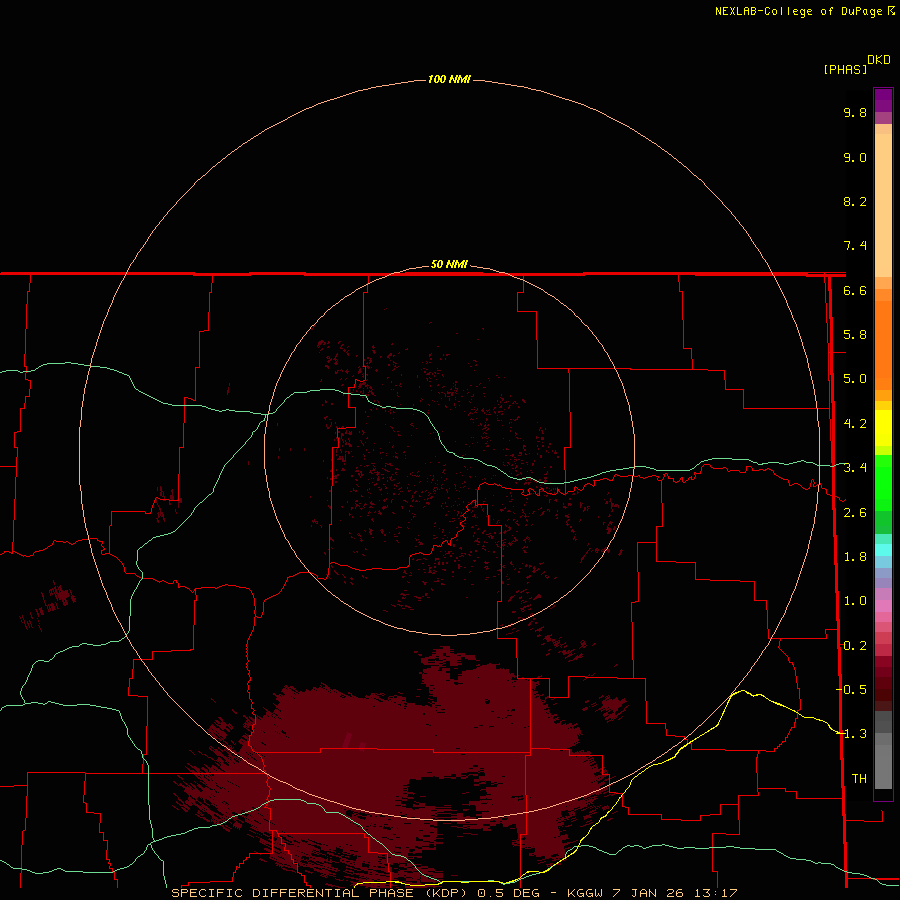900x900 pixels.
Task: Select the 8.2 scale value
Action: (855, 201)
